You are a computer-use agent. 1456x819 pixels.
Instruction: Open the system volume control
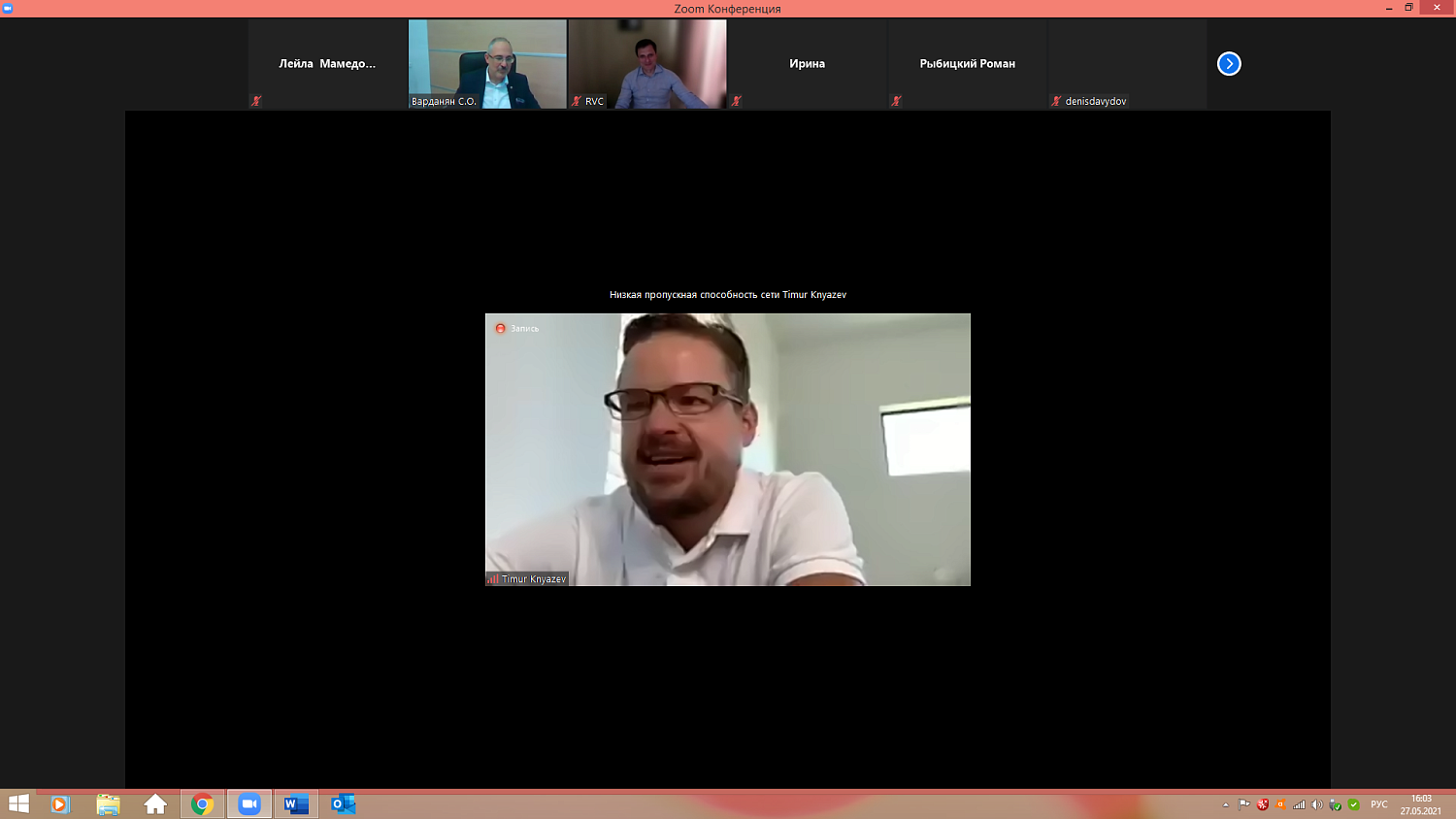point(1317,804)
